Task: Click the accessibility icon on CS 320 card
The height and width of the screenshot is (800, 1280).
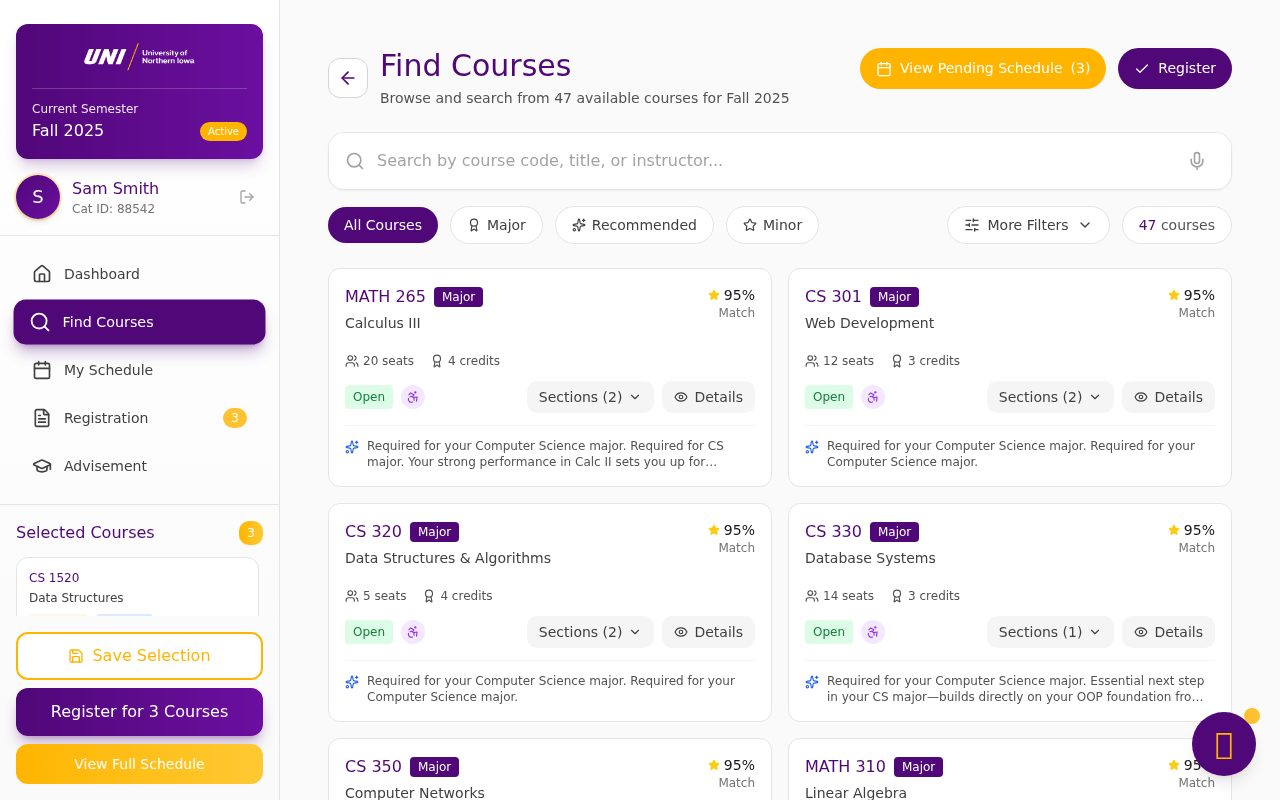Action: [x=413, y=632]
